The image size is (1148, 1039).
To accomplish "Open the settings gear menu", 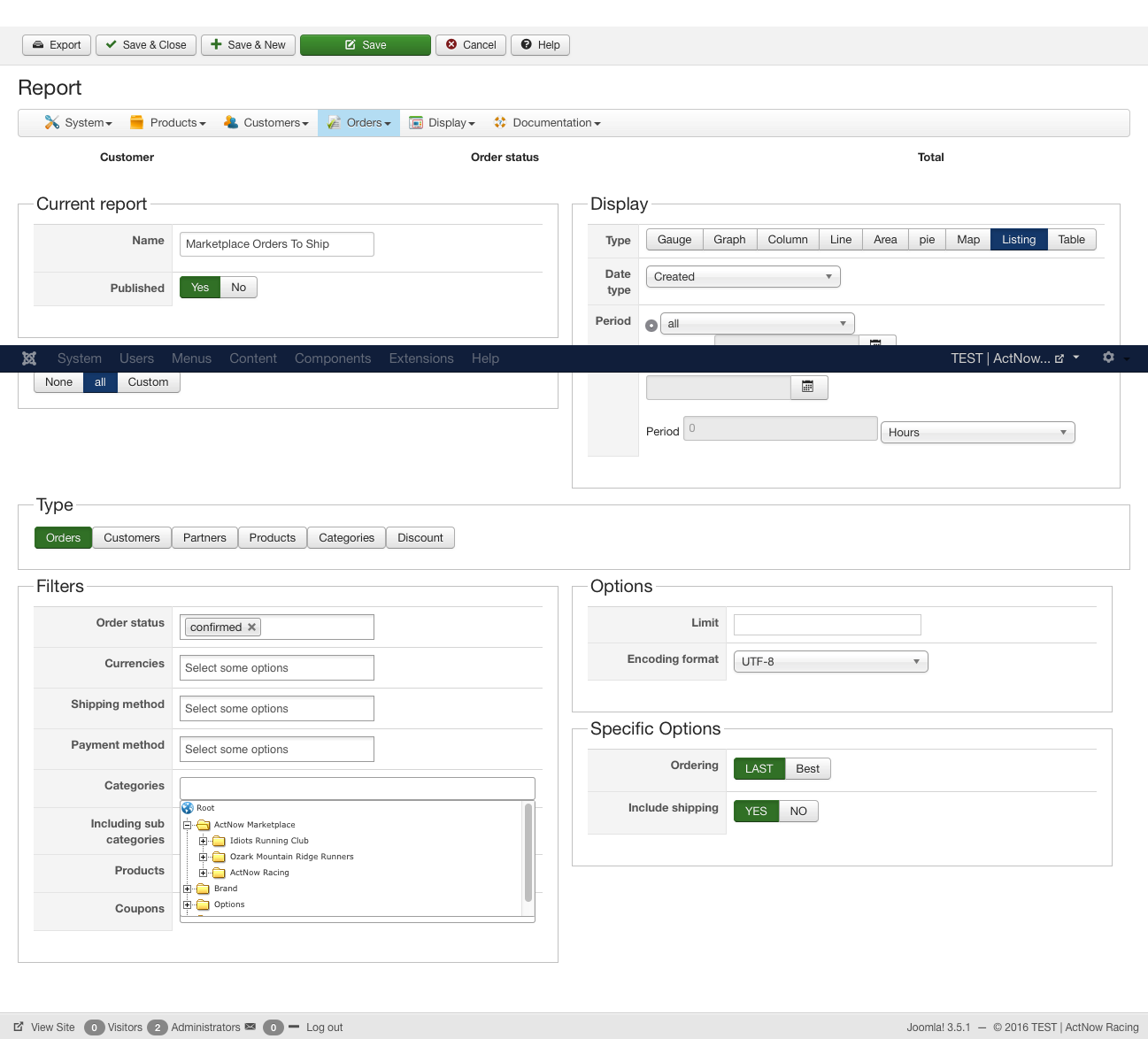I will click(x=1108, y=358).
